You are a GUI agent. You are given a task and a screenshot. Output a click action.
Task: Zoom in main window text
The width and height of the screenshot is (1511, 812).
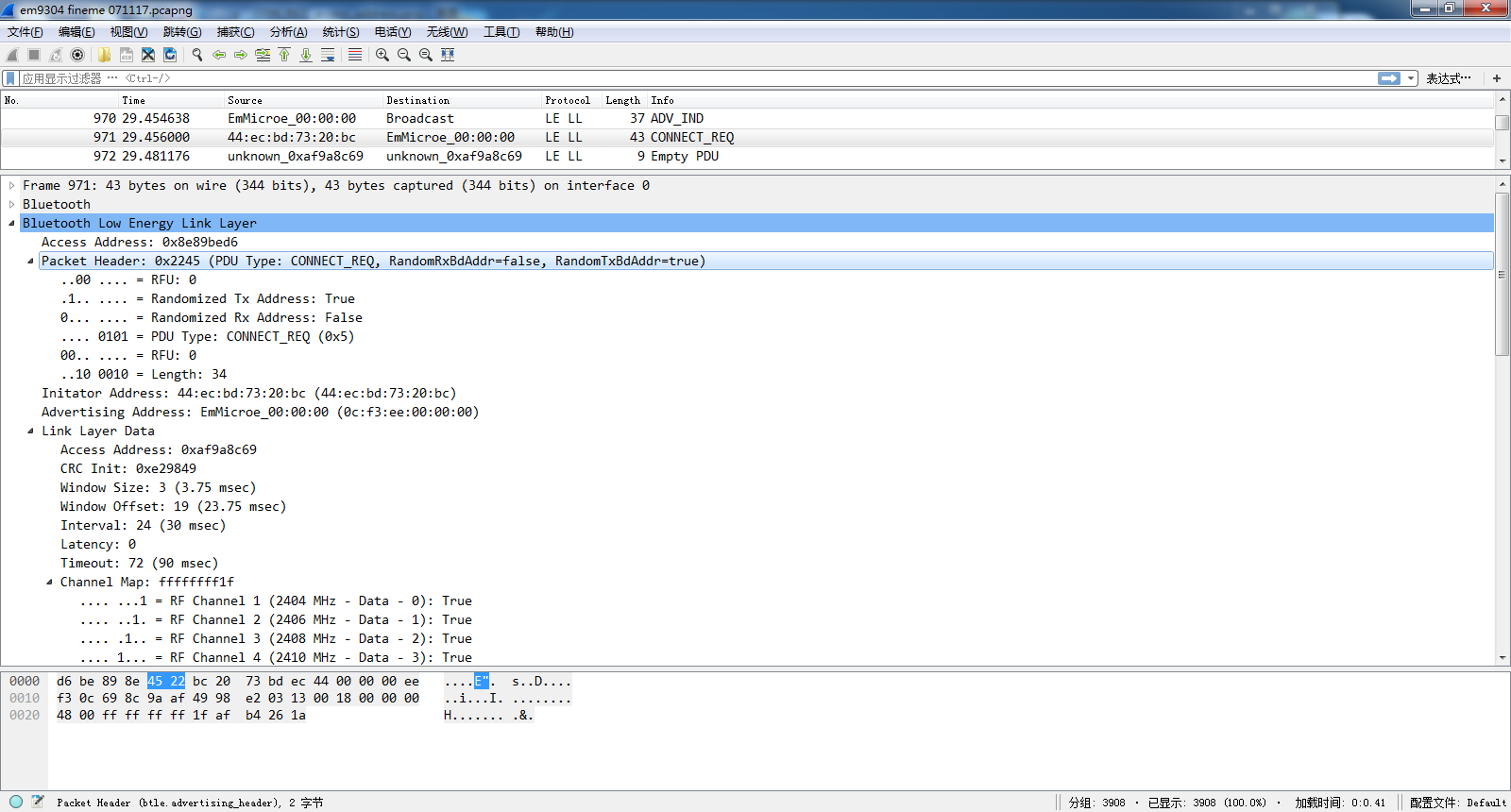382,55
